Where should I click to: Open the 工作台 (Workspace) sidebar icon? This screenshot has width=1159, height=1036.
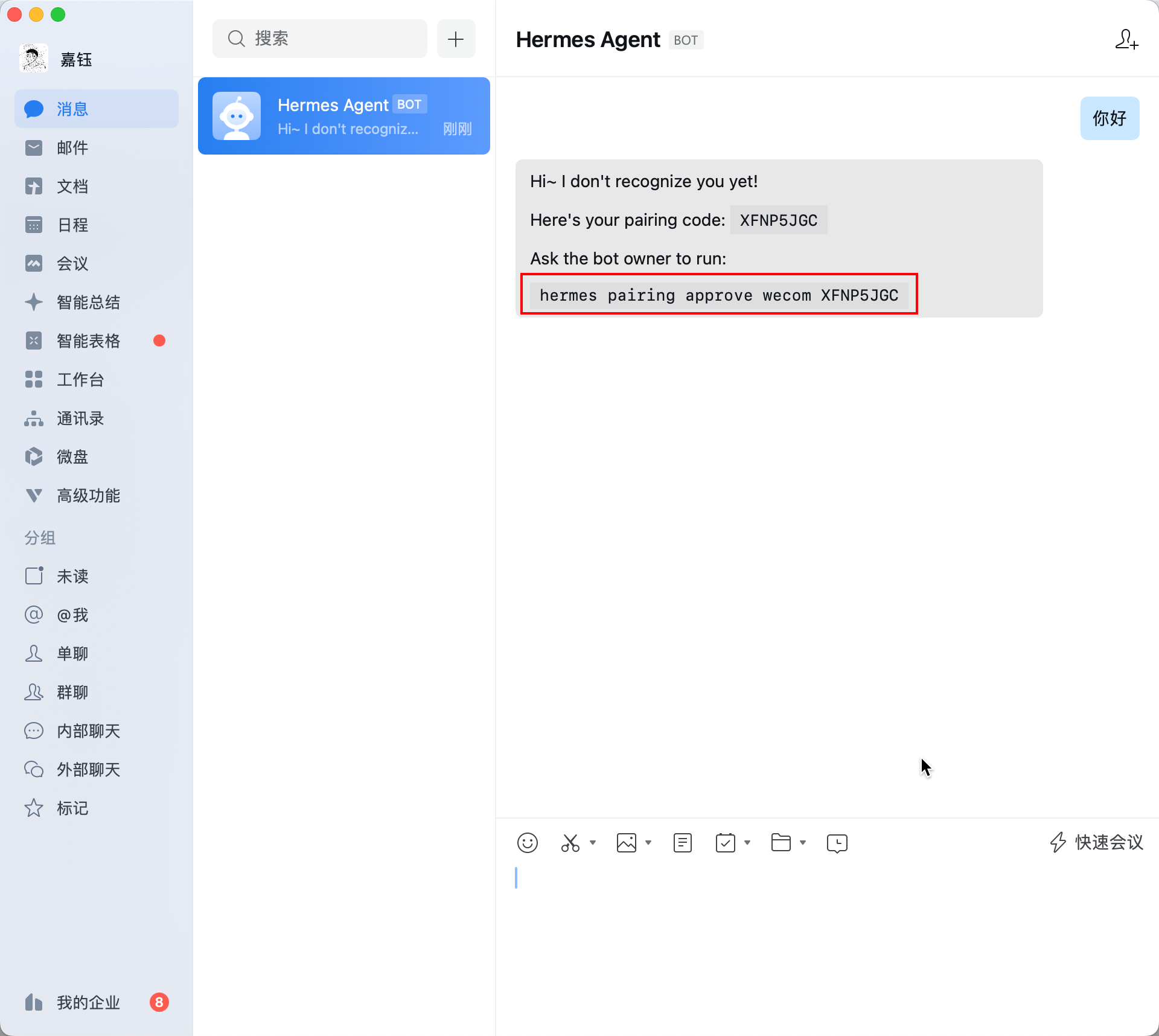point(34,379)
